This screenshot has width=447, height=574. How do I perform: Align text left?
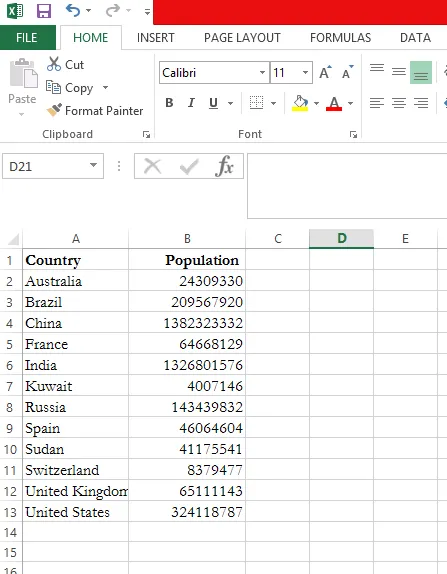point(377,103)
